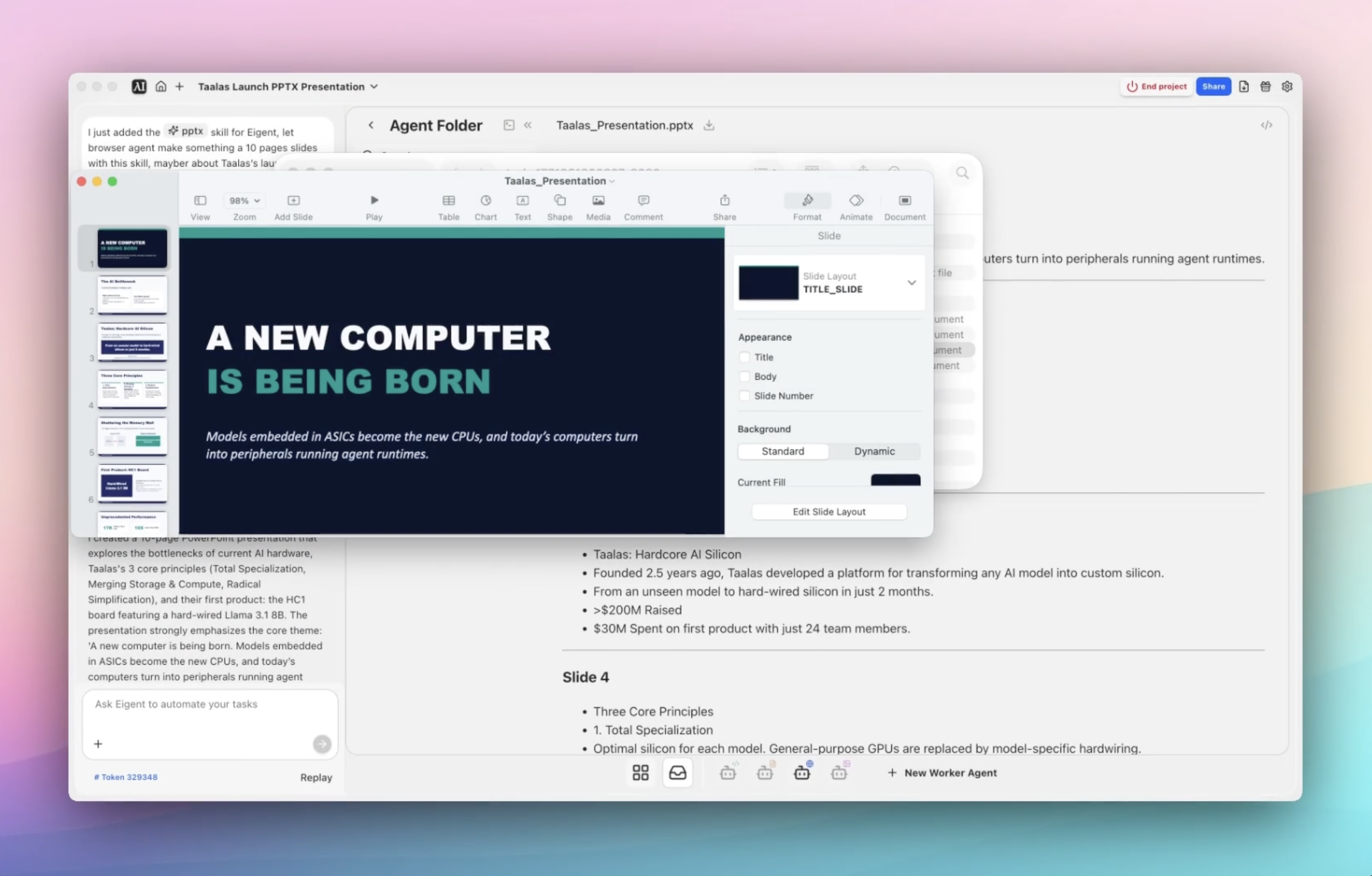
Task: Click the gift icon in Eigent header
Action: (1266, 87)
